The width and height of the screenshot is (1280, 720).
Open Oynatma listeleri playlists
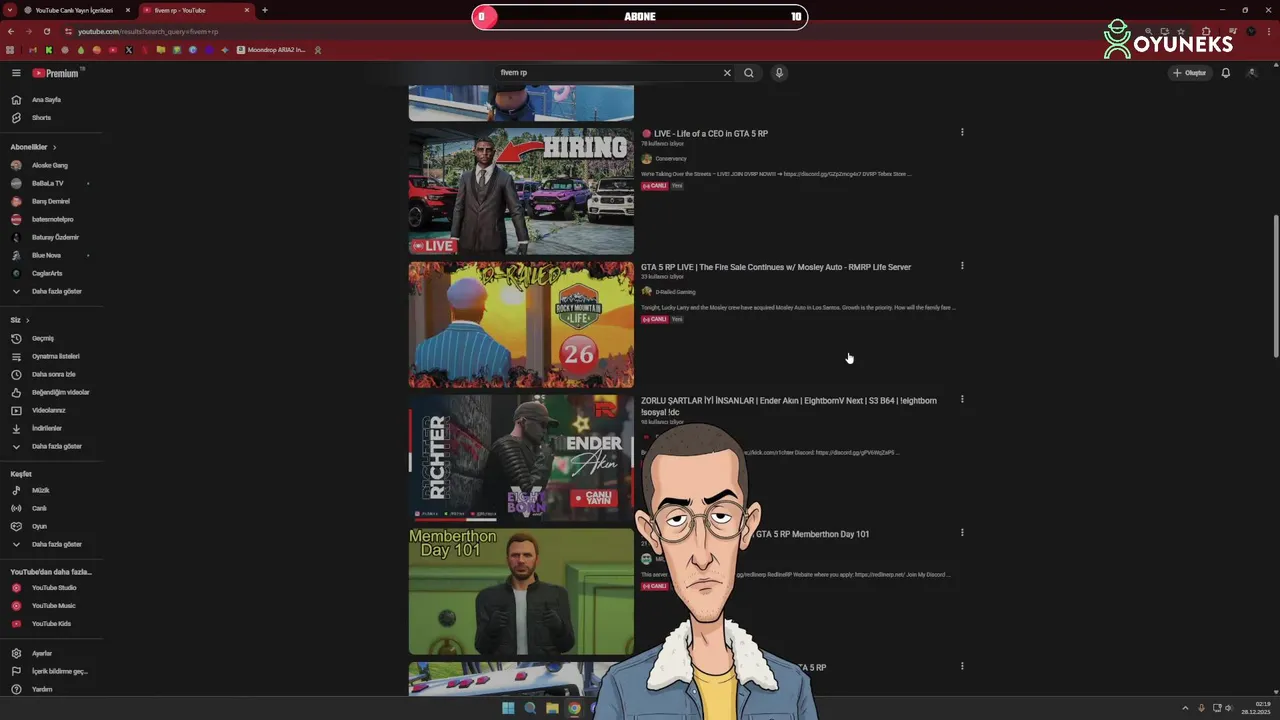click(x=55, y=356)
